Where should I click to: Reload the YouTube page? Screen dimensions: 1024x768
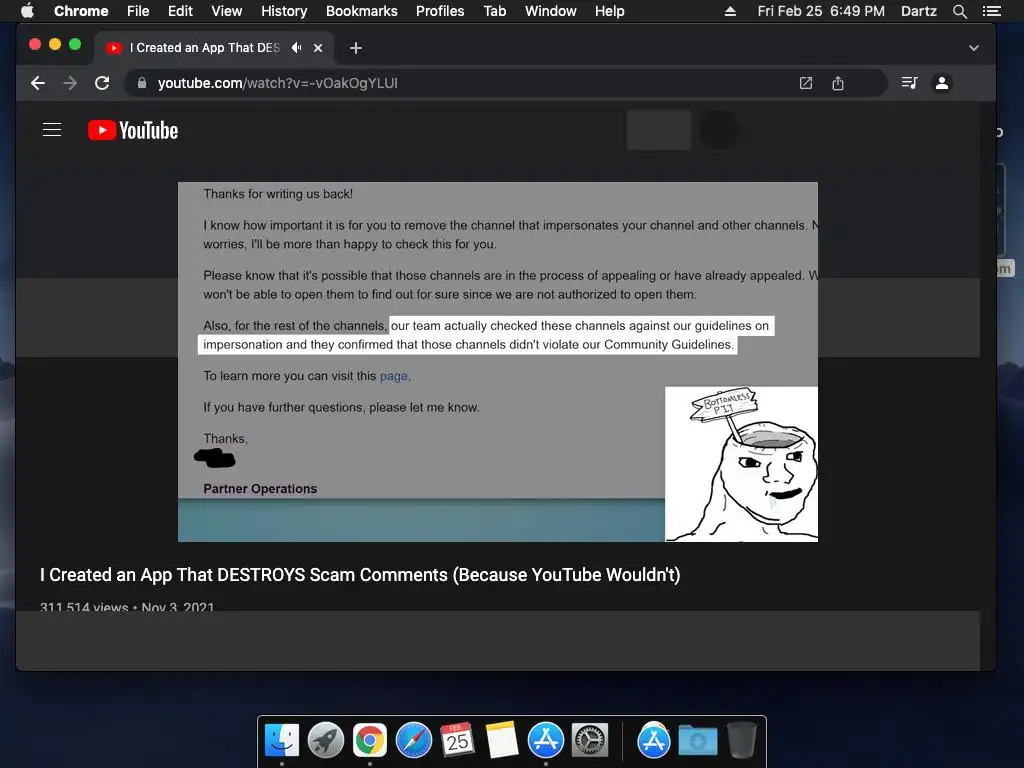point(102,83)
